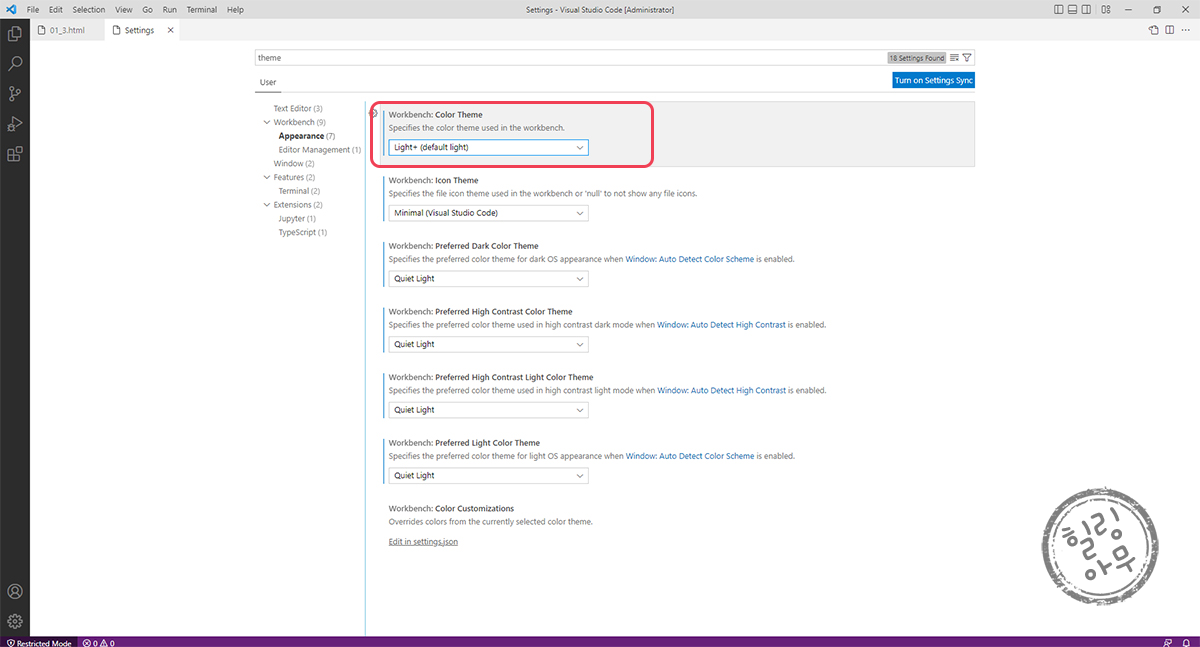Open the Search view in activity bar
1200x647 pixels.
point(15,63)
